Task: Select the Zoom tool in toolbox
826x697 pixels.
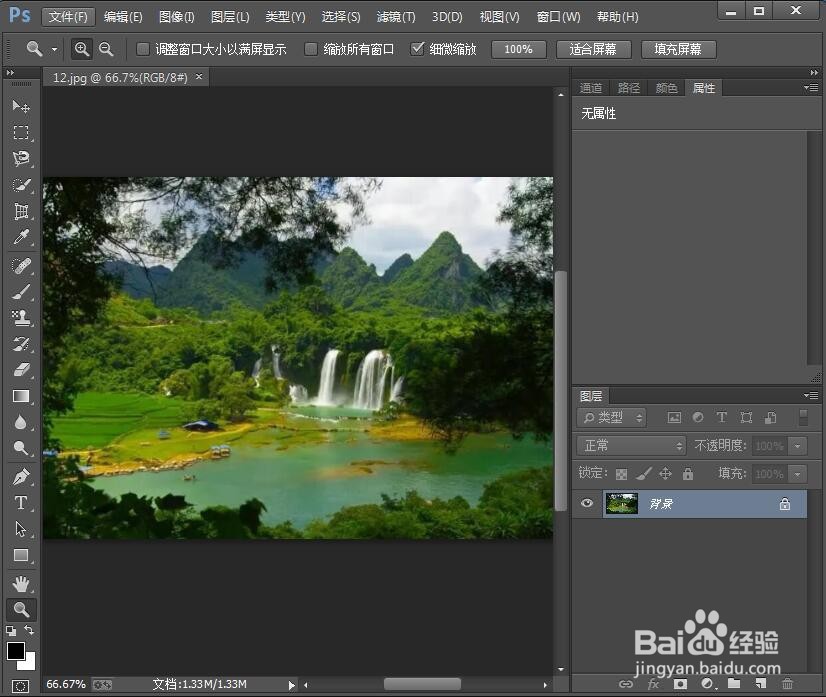Action: click(x=21, y=610)
